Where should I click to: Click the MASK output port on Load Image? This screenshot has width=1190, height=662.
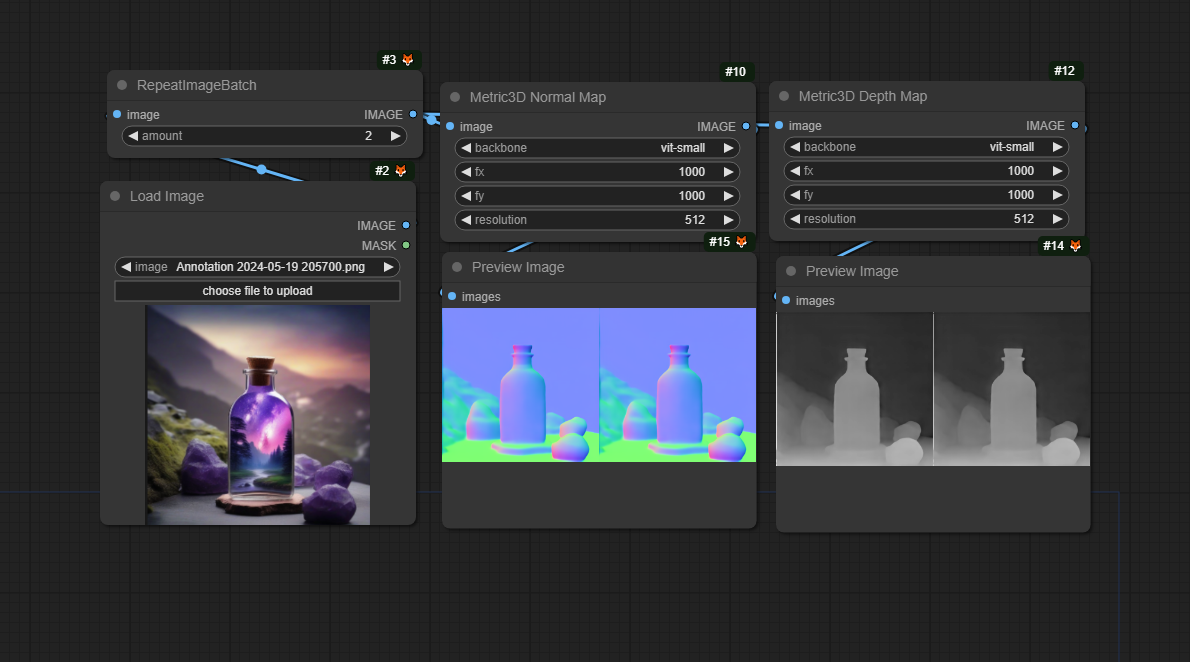click(x=406, y=245)
